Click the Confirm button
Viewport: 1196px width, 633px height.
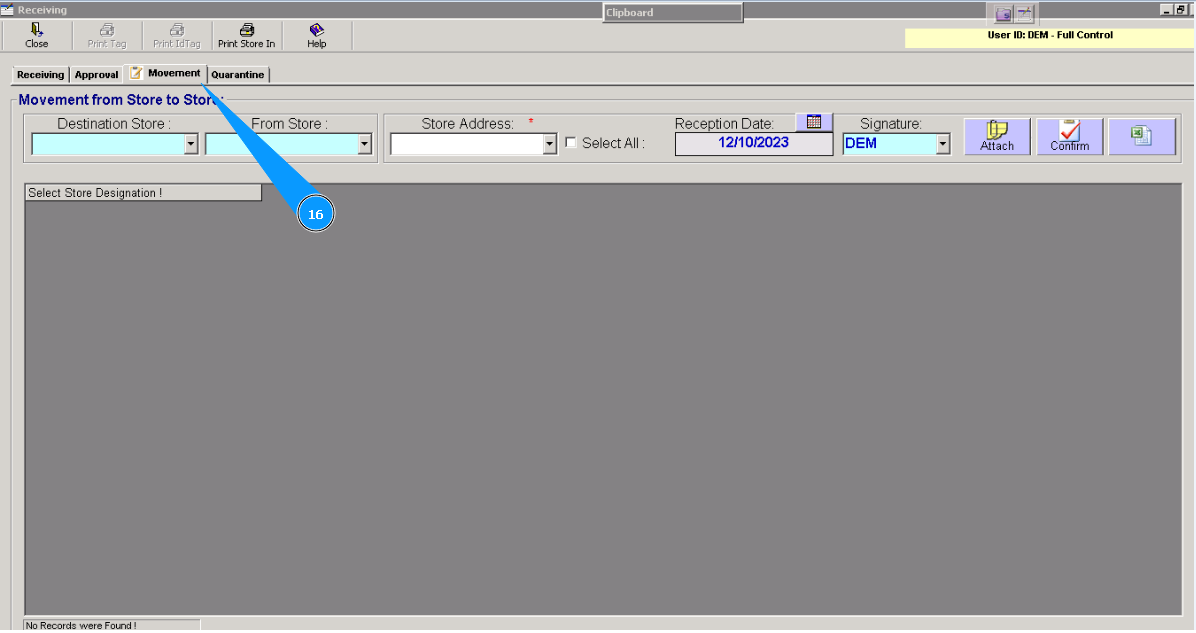point(1069,137)
